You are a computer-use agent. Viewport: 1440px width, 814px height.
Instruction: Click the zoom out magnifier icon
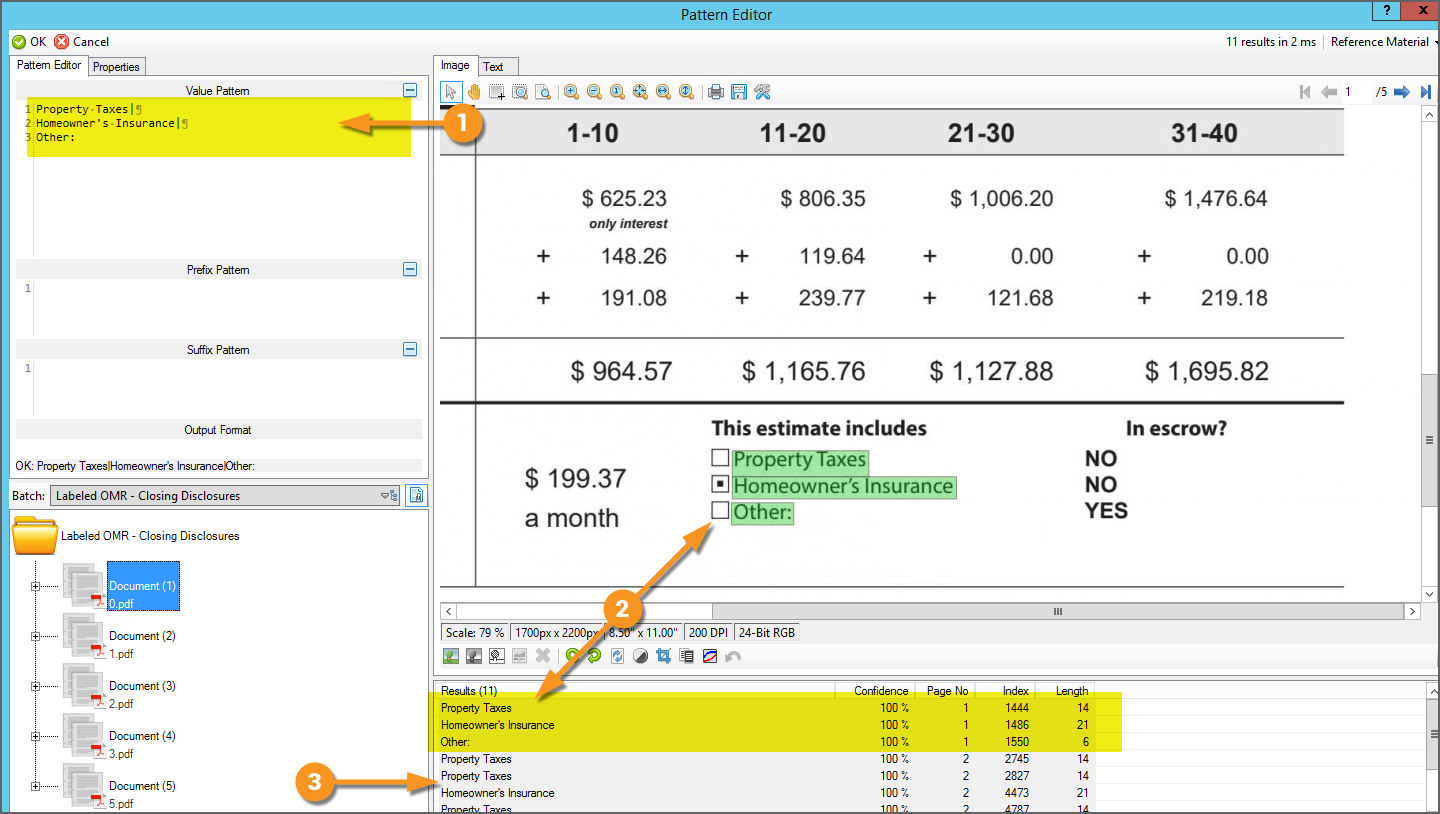(x=594, y=92)
